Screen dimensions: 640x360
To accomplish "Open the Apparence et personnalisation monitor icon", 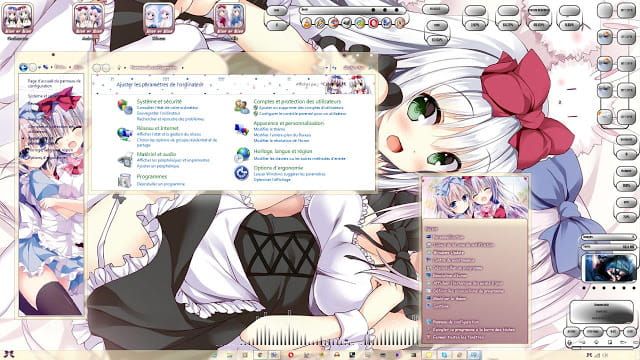I will point(242,130).
